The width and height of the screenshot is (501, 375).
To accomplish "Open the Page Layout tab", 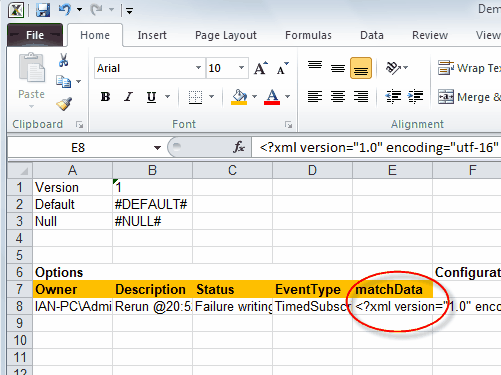I will (x=226, y=35).
